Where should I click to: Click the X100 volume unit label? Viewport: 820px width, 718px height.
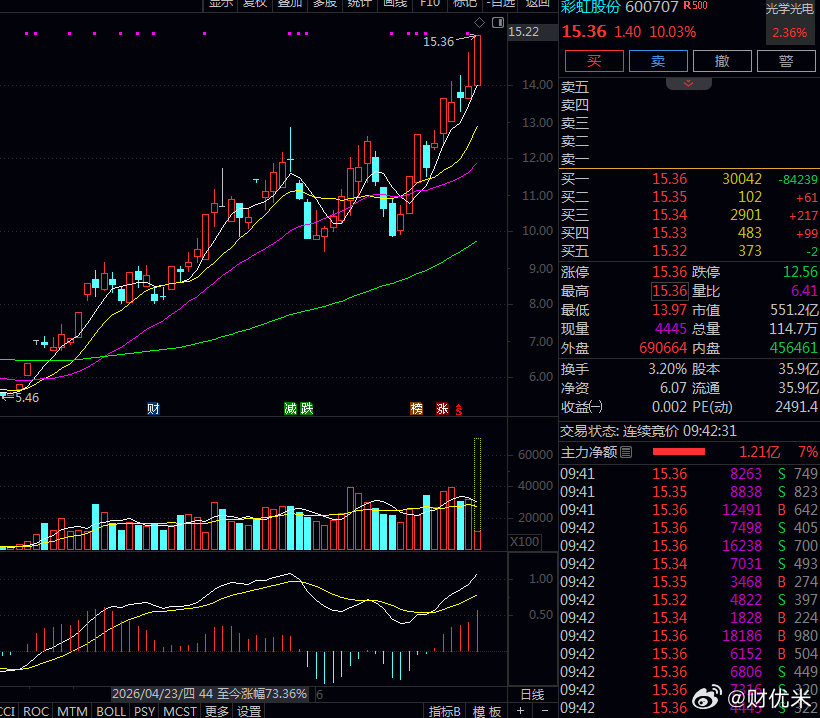[525, 542]
